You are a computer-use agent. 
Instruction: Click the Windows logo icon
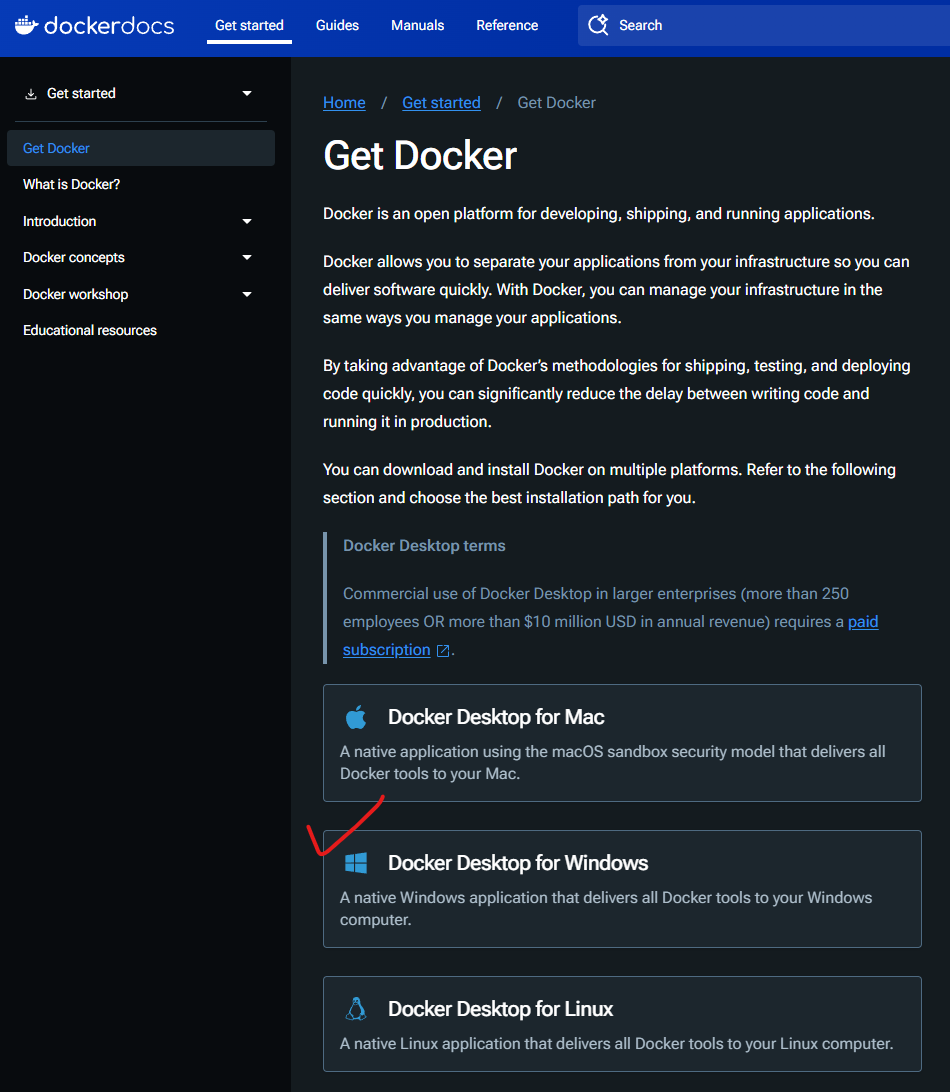pos(356,863)
